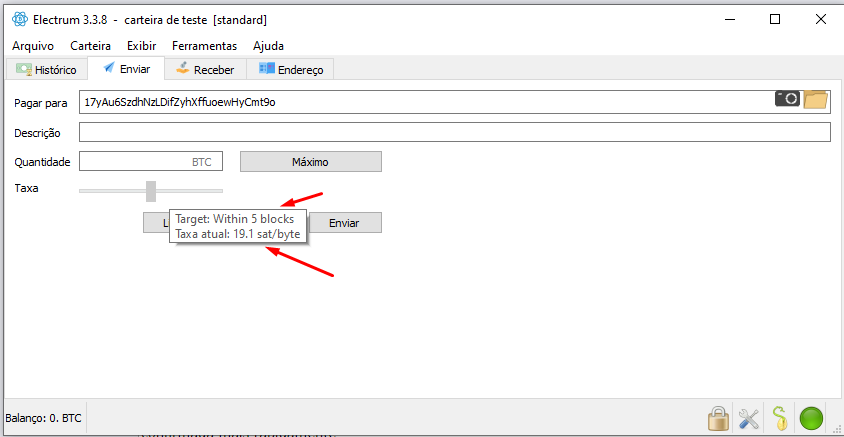
Task: Click the Balanço: 0. BTC status text
Action: point(43,418)
